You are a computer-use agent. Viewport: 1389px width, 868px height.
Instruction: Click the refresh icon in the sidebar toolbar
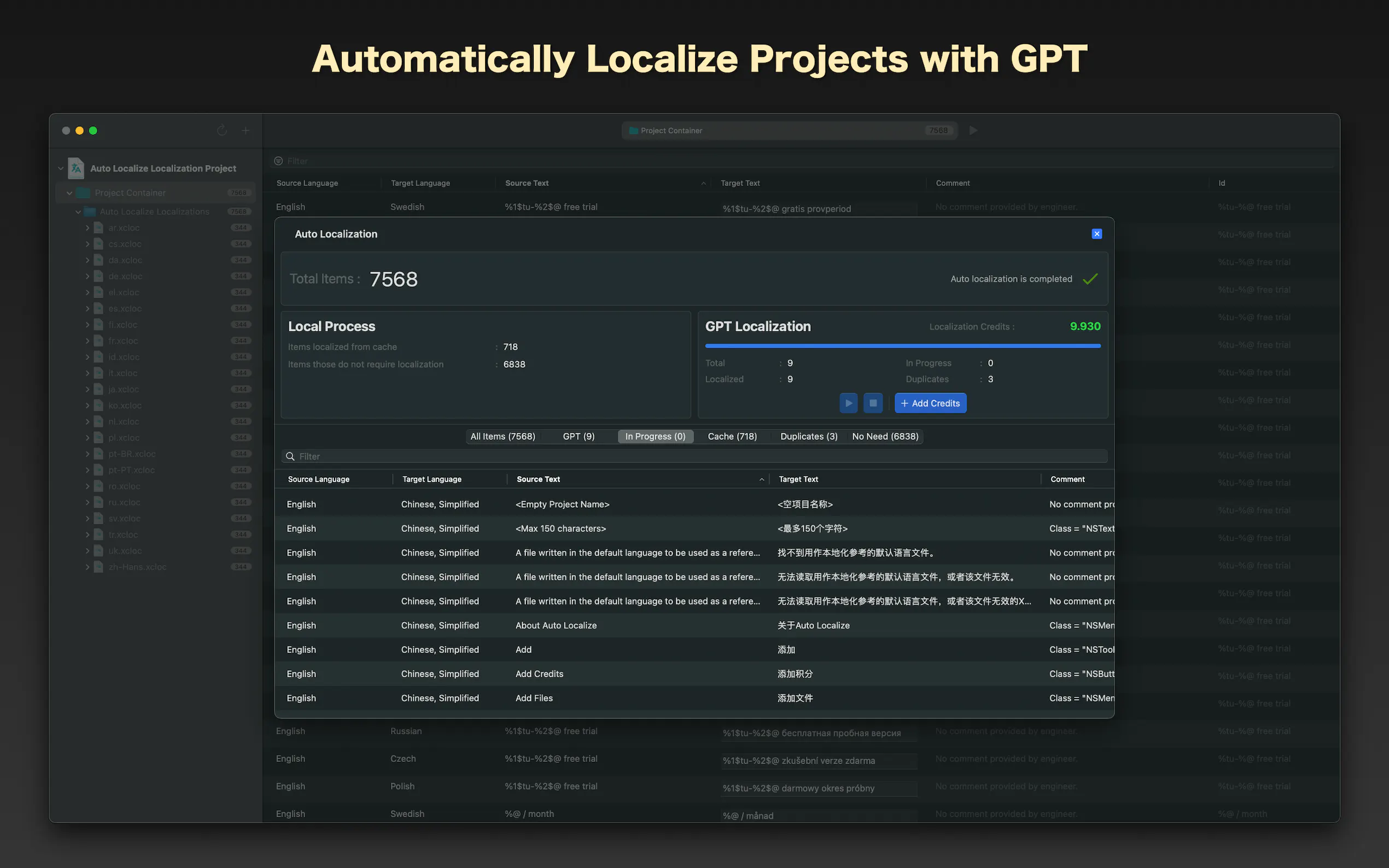click(x=221, y=130)
